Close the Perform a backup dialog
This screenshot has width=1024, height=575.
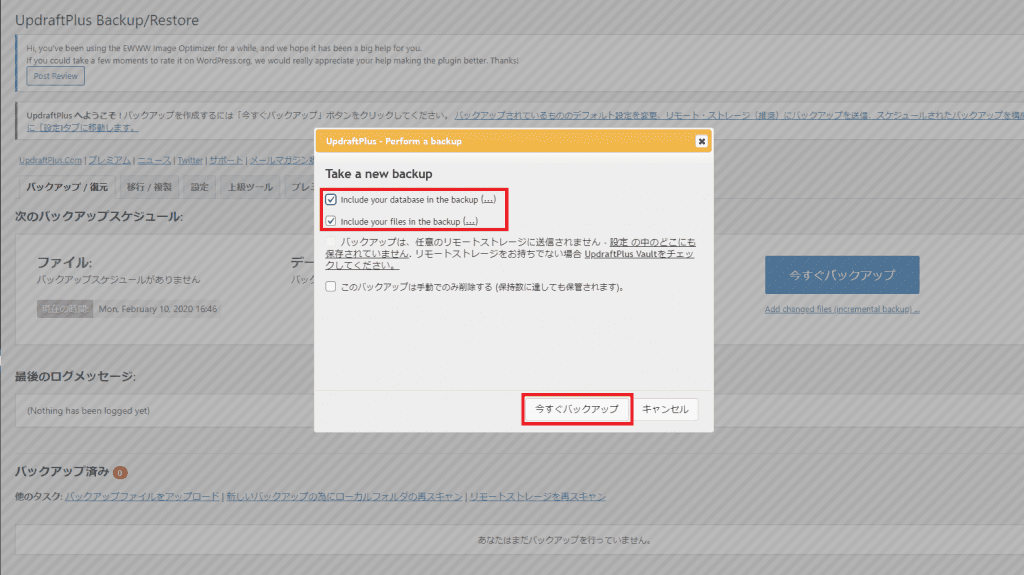[701, 141]
